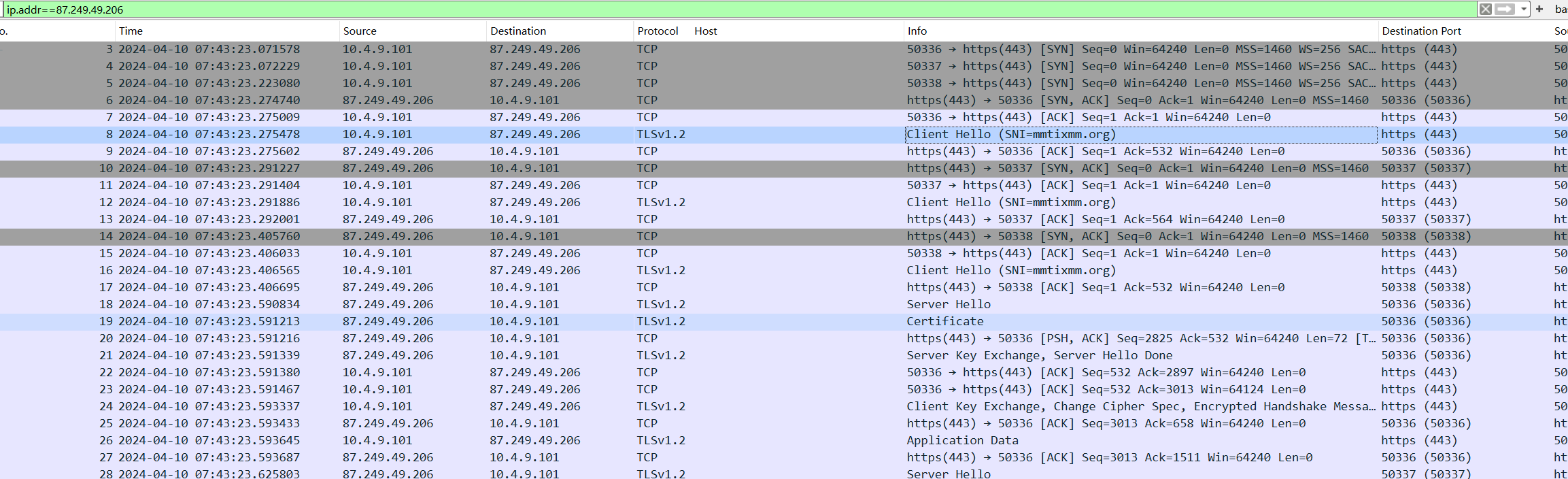The width and height of the screenshot is (1568, 479).
Task: Apply the display filter using the arrow icon
Action: (1505, 9)
